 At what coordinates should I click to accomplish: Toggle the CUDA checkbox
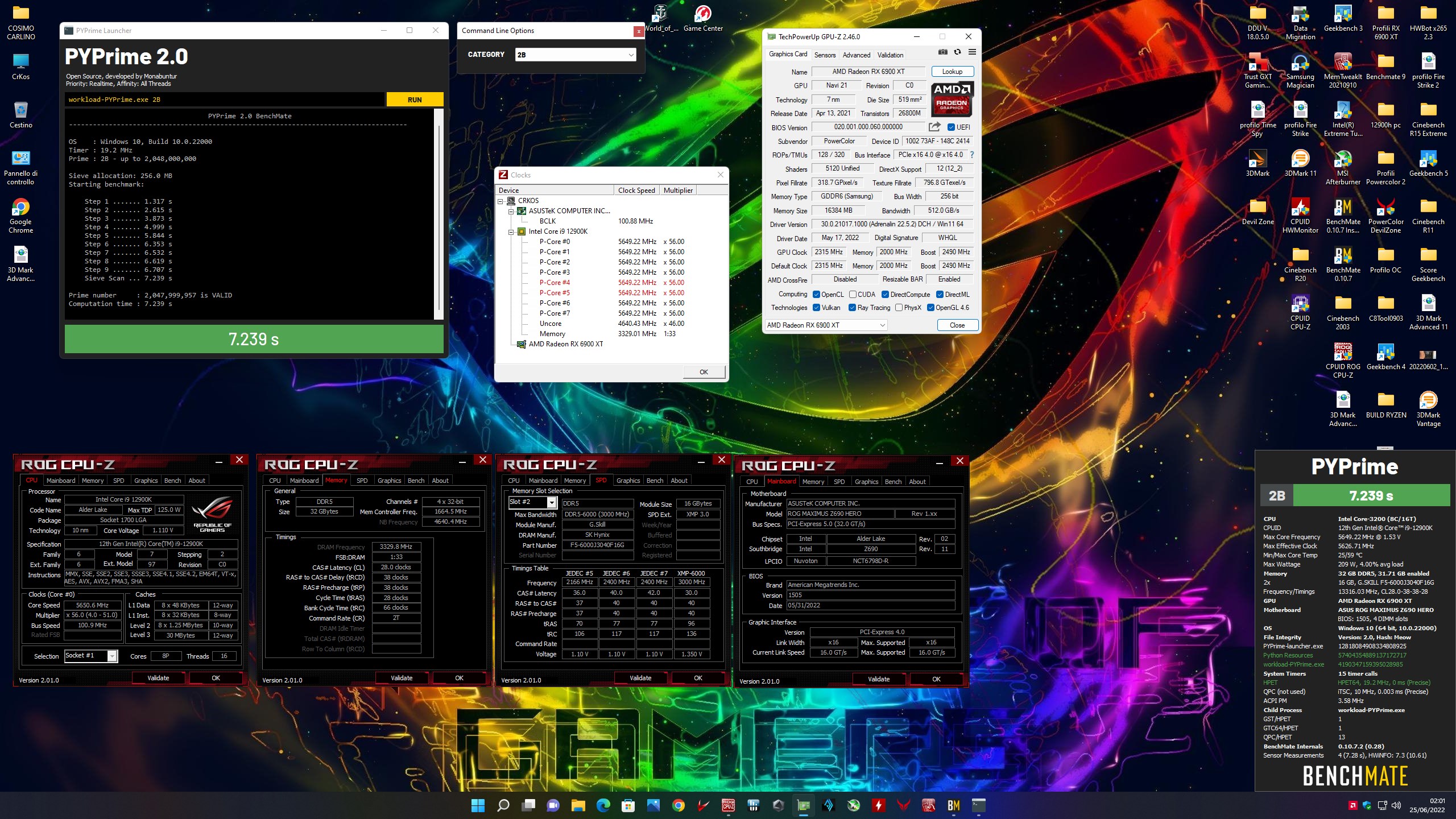853,294
